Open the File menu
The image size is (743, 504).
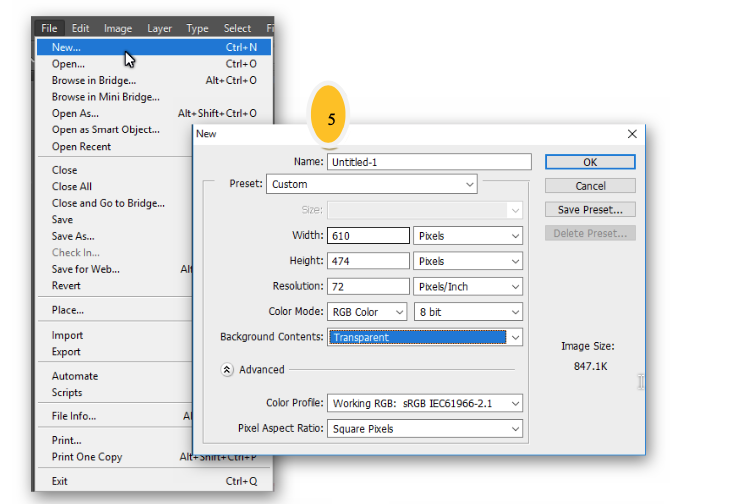(x=49, y=28)
